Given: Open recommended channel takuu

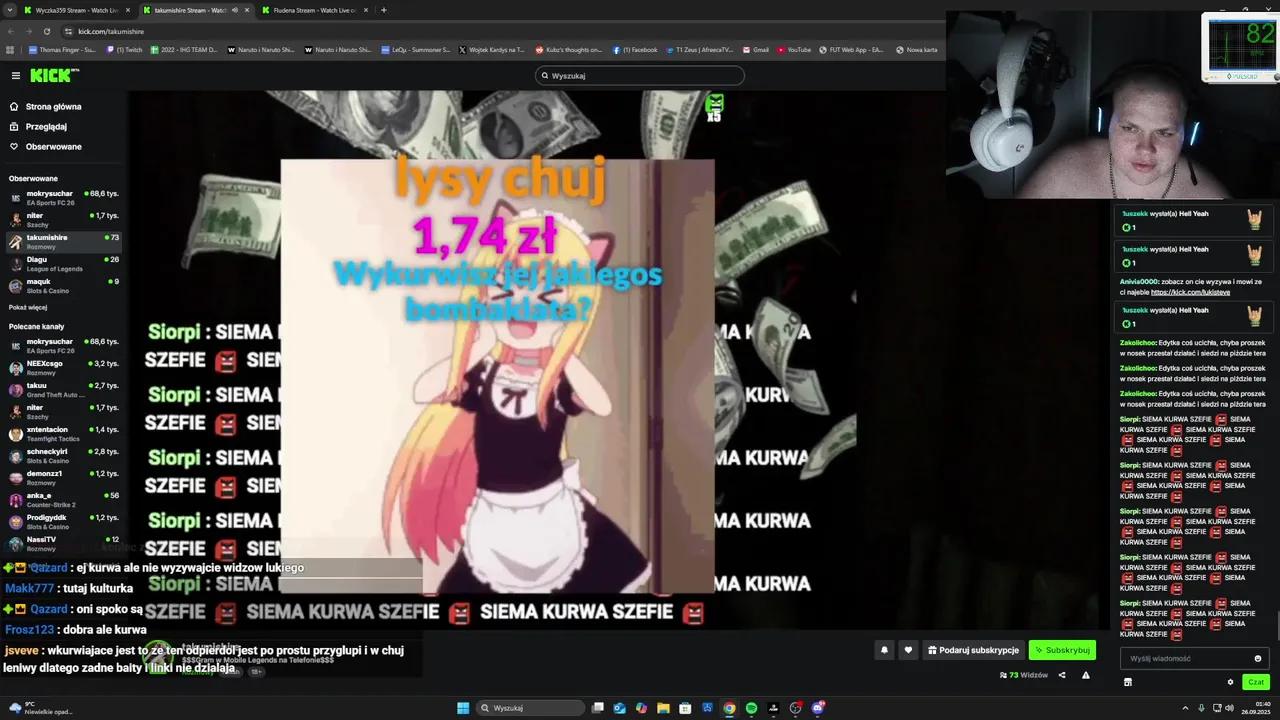Looking at the screenshot, I should tap(64, 389).
